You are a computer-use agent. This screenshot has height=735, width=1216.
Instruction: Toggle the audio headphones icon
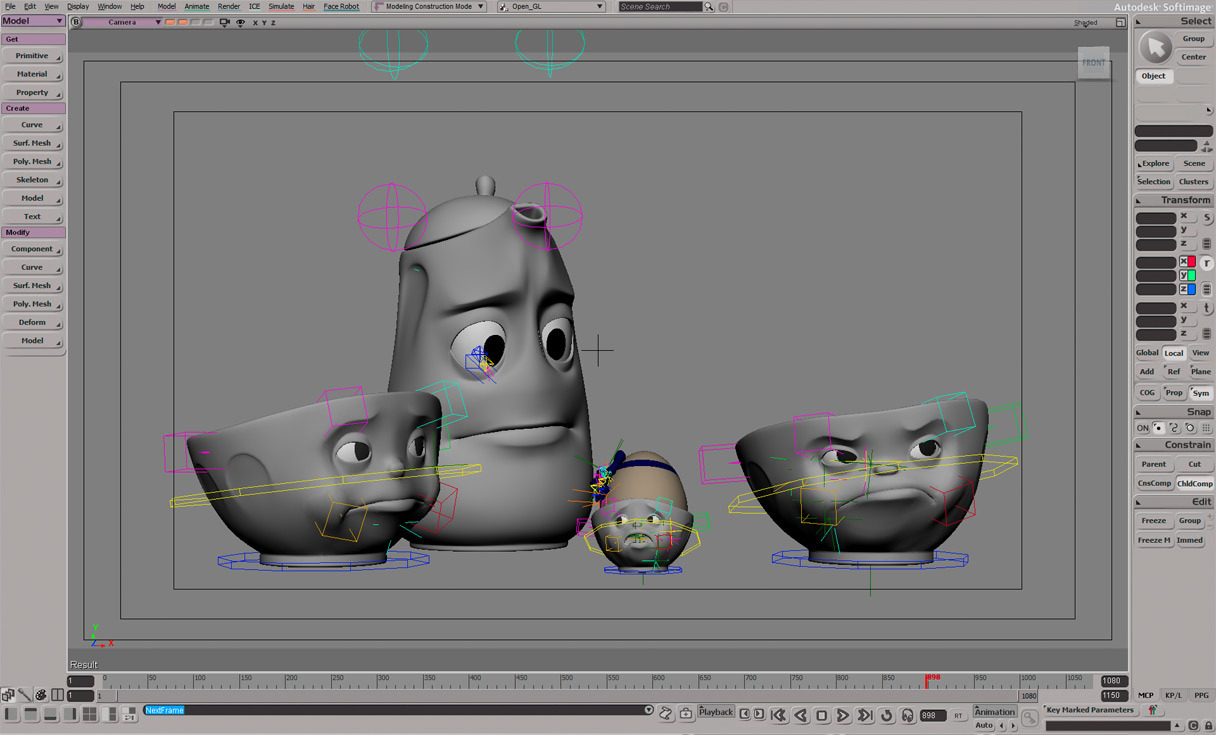point(907,715)
